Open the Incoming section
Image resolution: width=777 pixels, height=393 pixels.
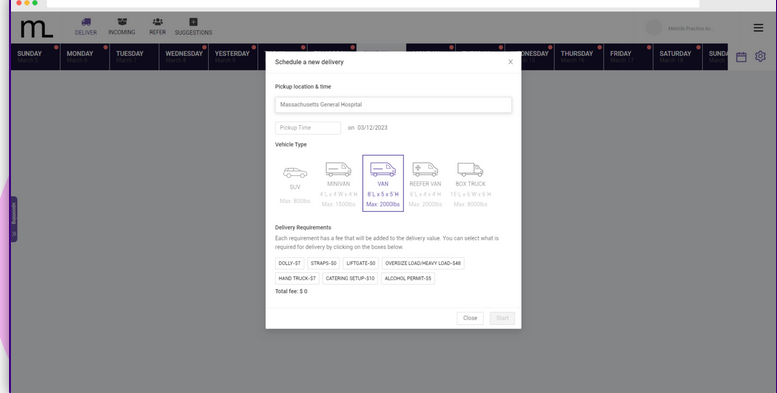pyautogui.click(x=121, y=27)
